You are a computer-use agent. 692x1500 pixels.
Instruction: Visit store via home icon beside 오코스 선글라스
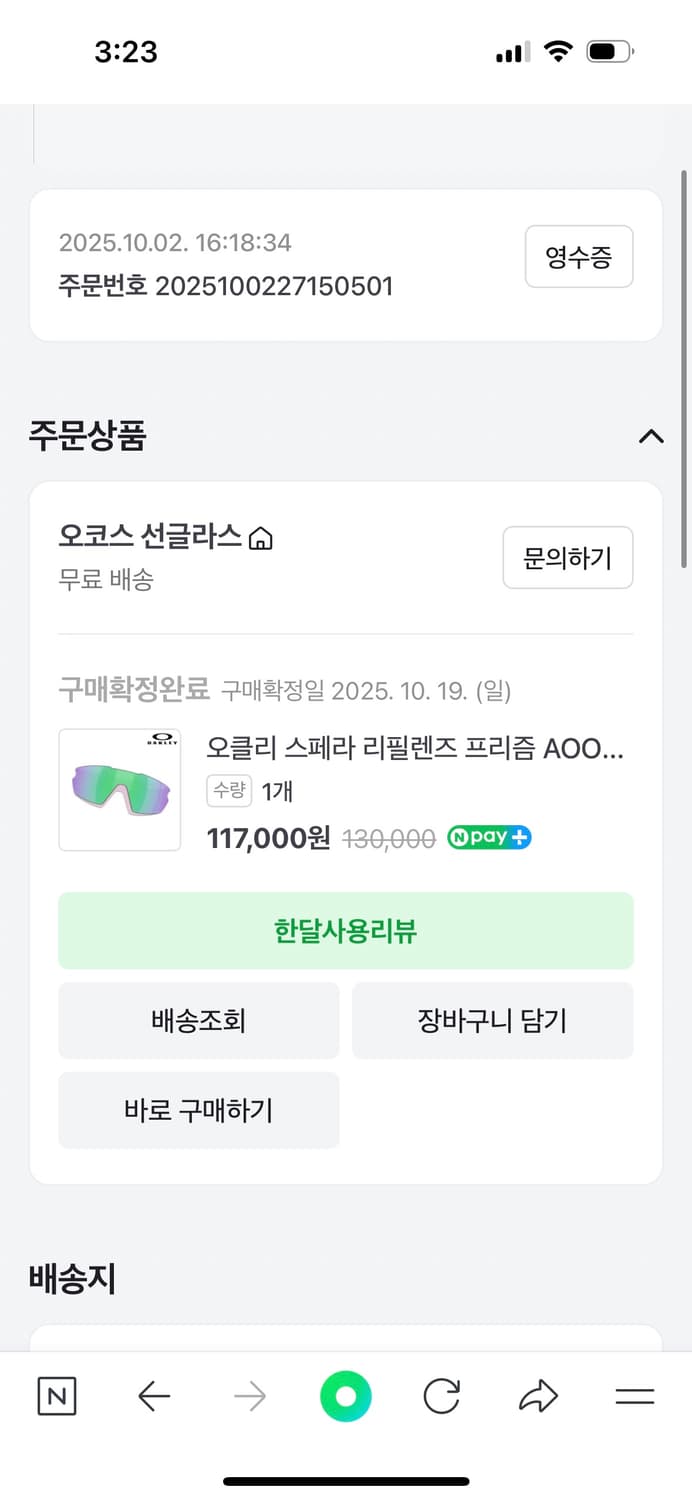[260, 537]
